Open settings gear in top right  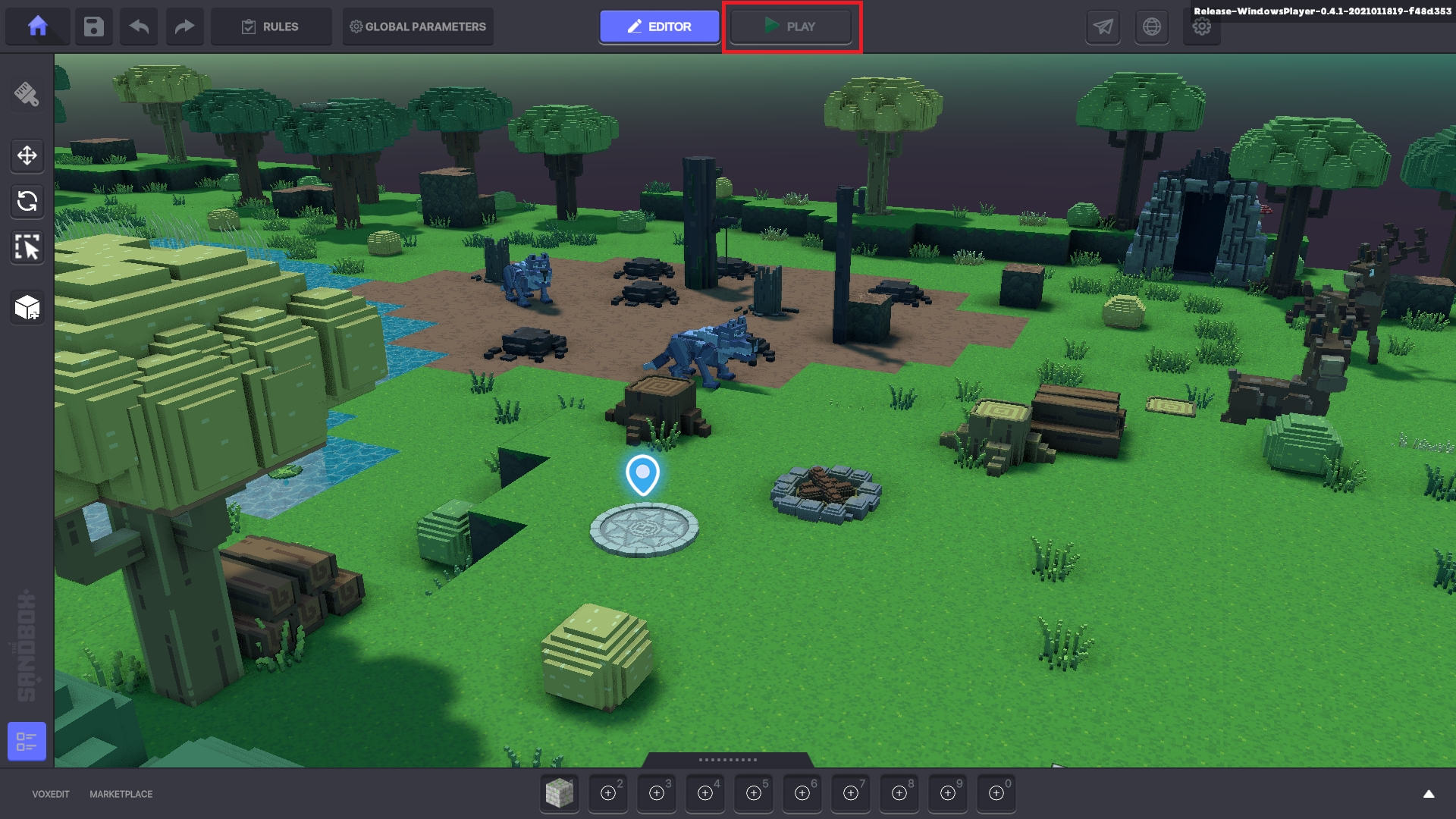click(x=1201, y=28)
